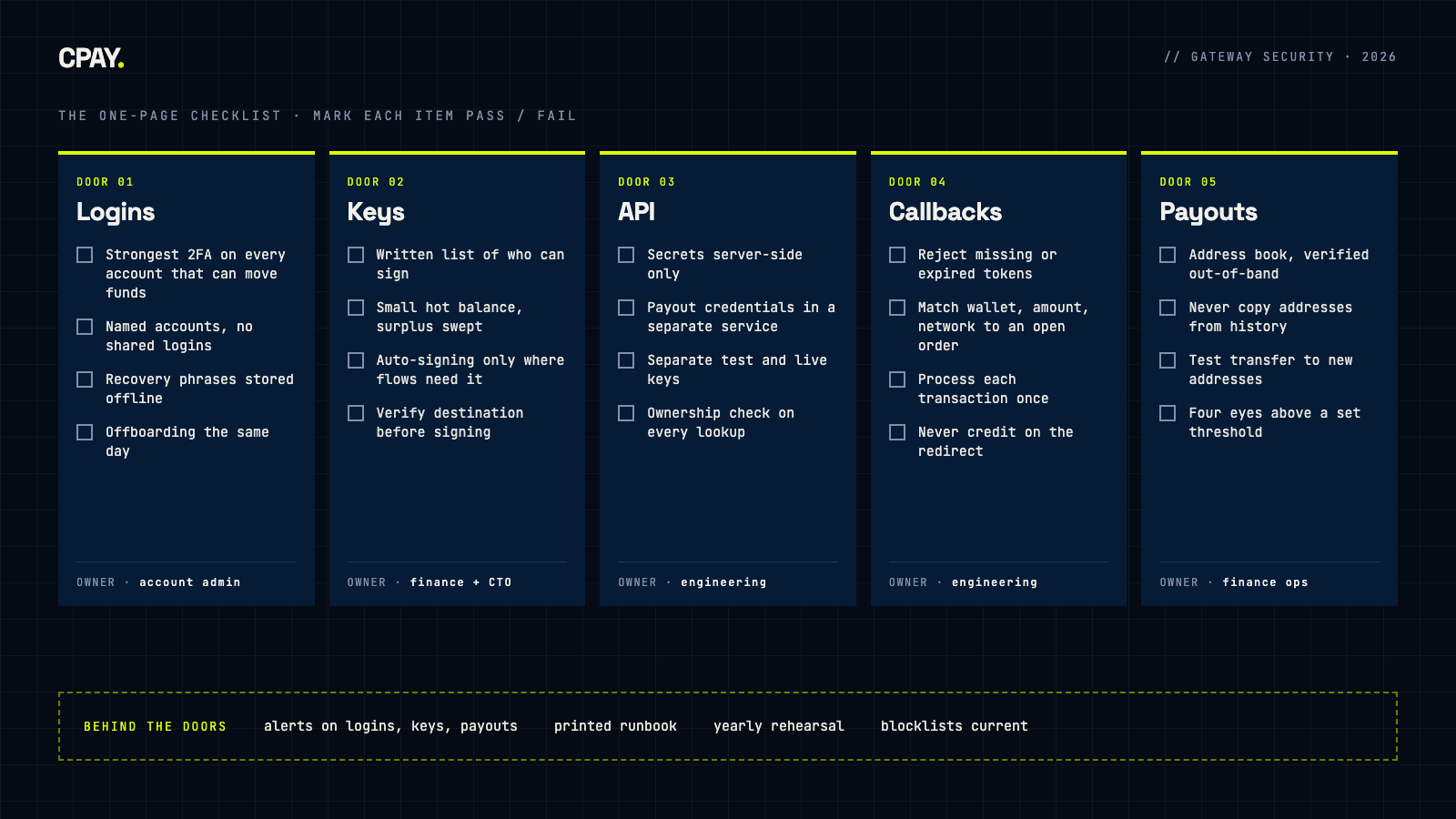Toggle 'Ownership check on every lookup' box
Screen dimensions: 1456x819
click(x=626, y=413)
